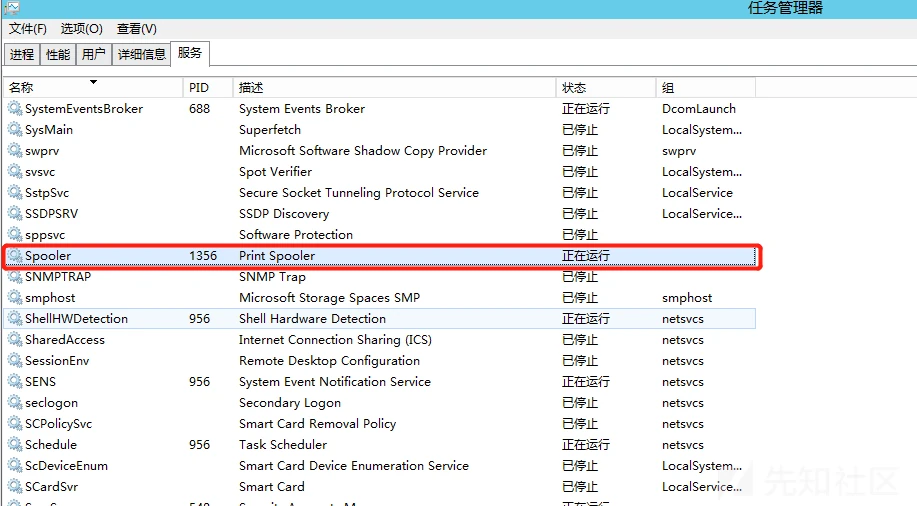Switch to the 性能 tab
The height and width of the screenshot is (506, 917).
58,54
